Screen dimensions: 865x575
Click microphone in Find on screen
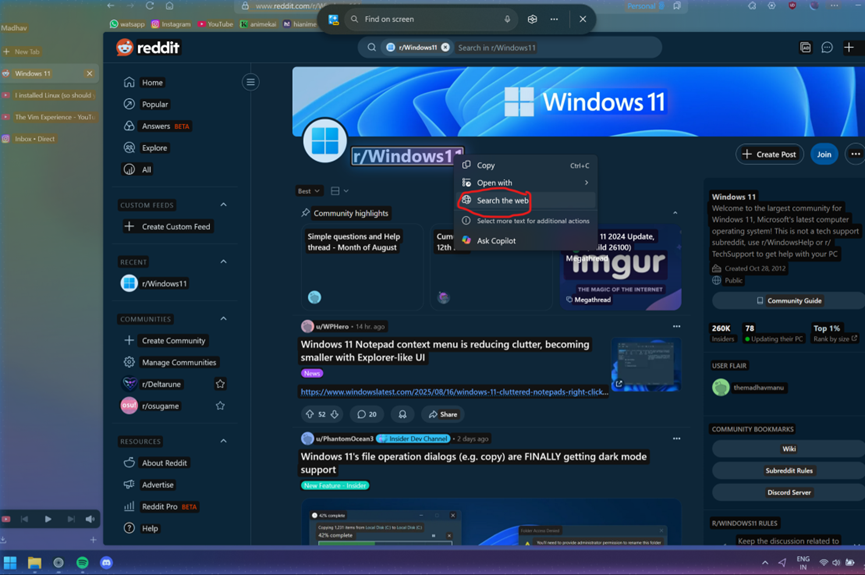tap(507, 19)
